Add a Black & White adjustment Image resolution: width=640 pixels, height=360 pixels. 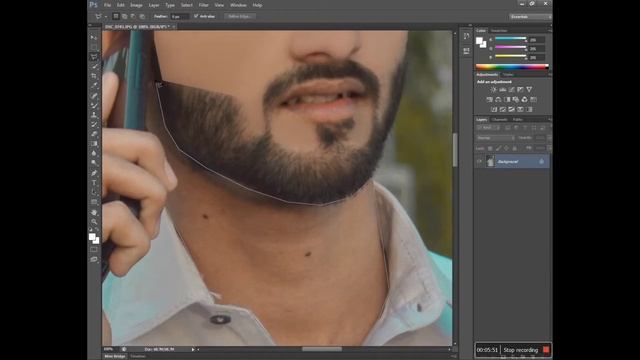pyautogui.click(x=507, y=100)
